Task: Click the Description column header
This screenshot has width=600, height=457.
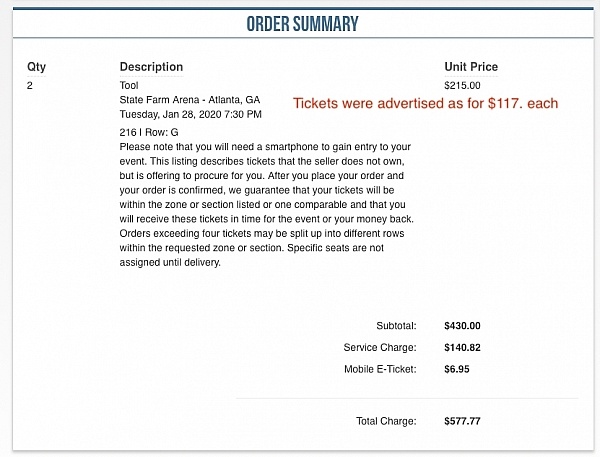Action: 151,67
